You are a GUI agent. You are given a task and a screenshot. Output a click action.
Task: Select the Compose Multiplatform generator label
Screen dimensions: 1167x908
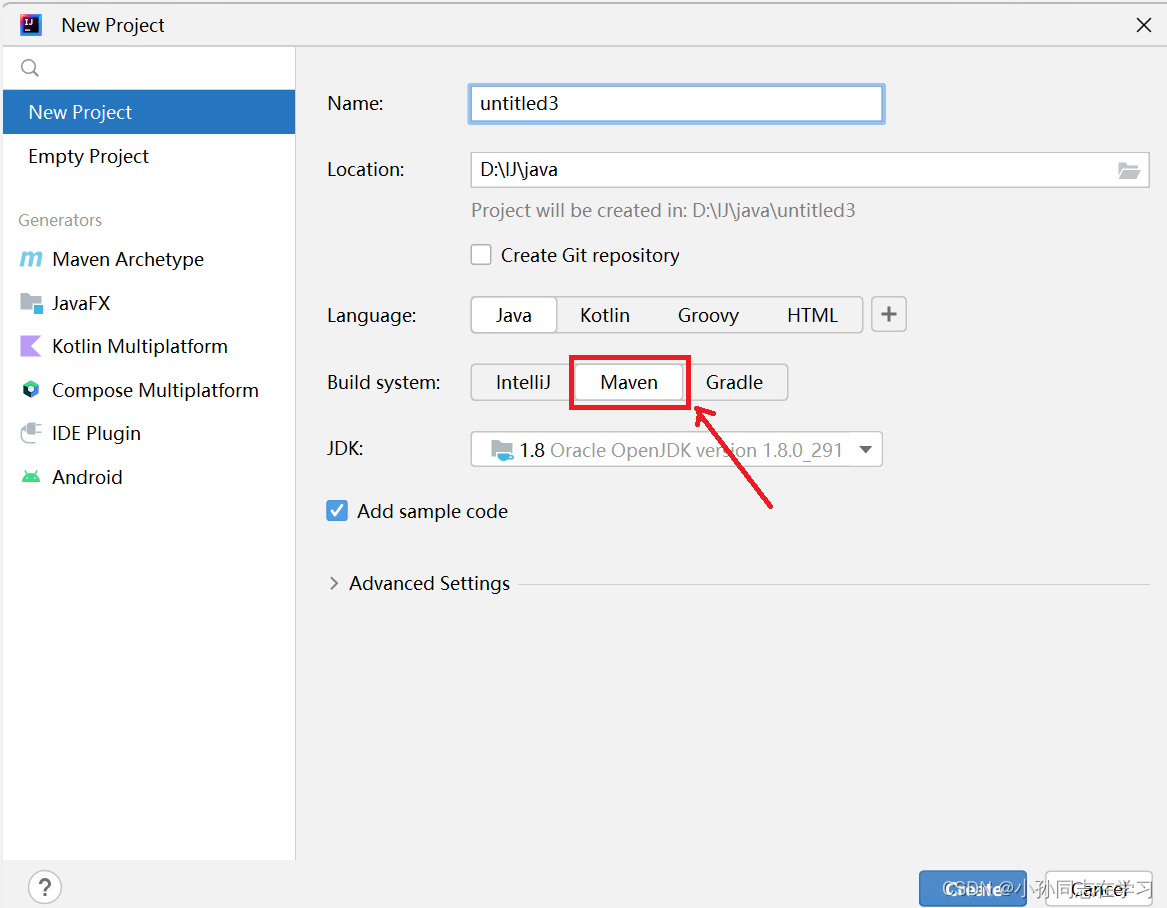tap(155, 390)
